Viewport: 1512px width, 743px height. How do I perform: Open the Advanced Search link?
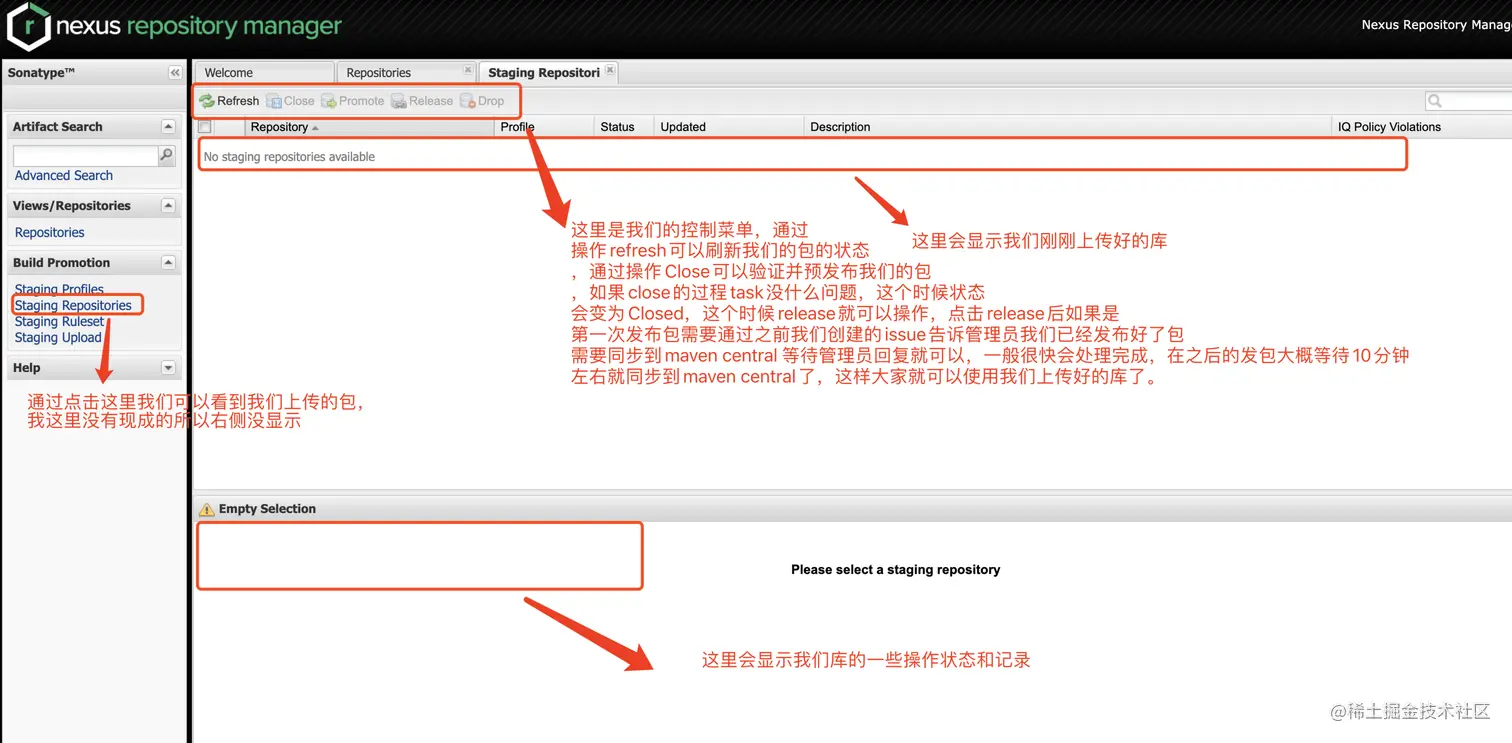[x=64, y=176]
